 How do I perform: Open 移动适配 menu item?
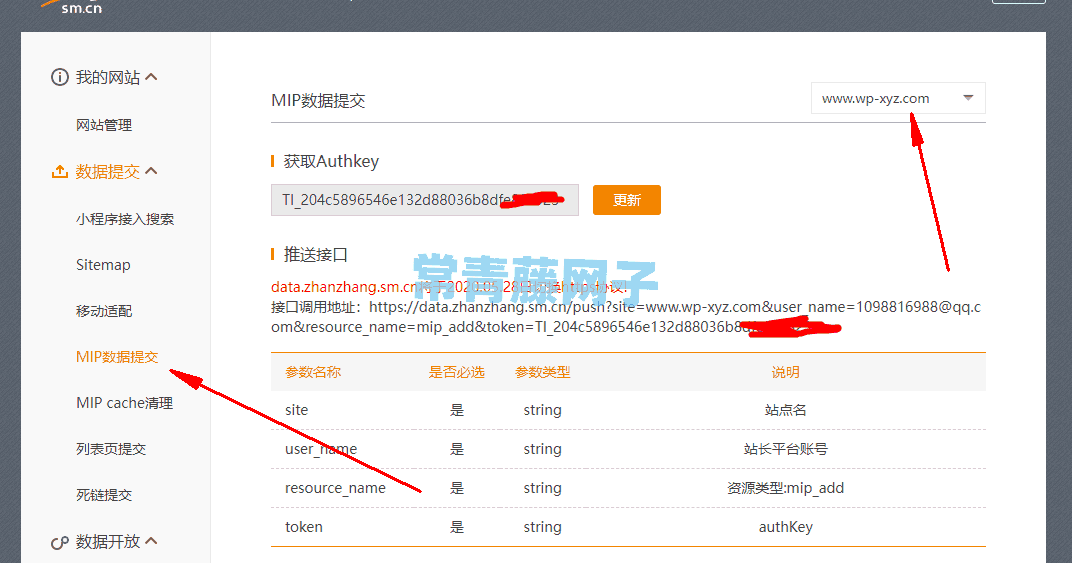[104, 311]
